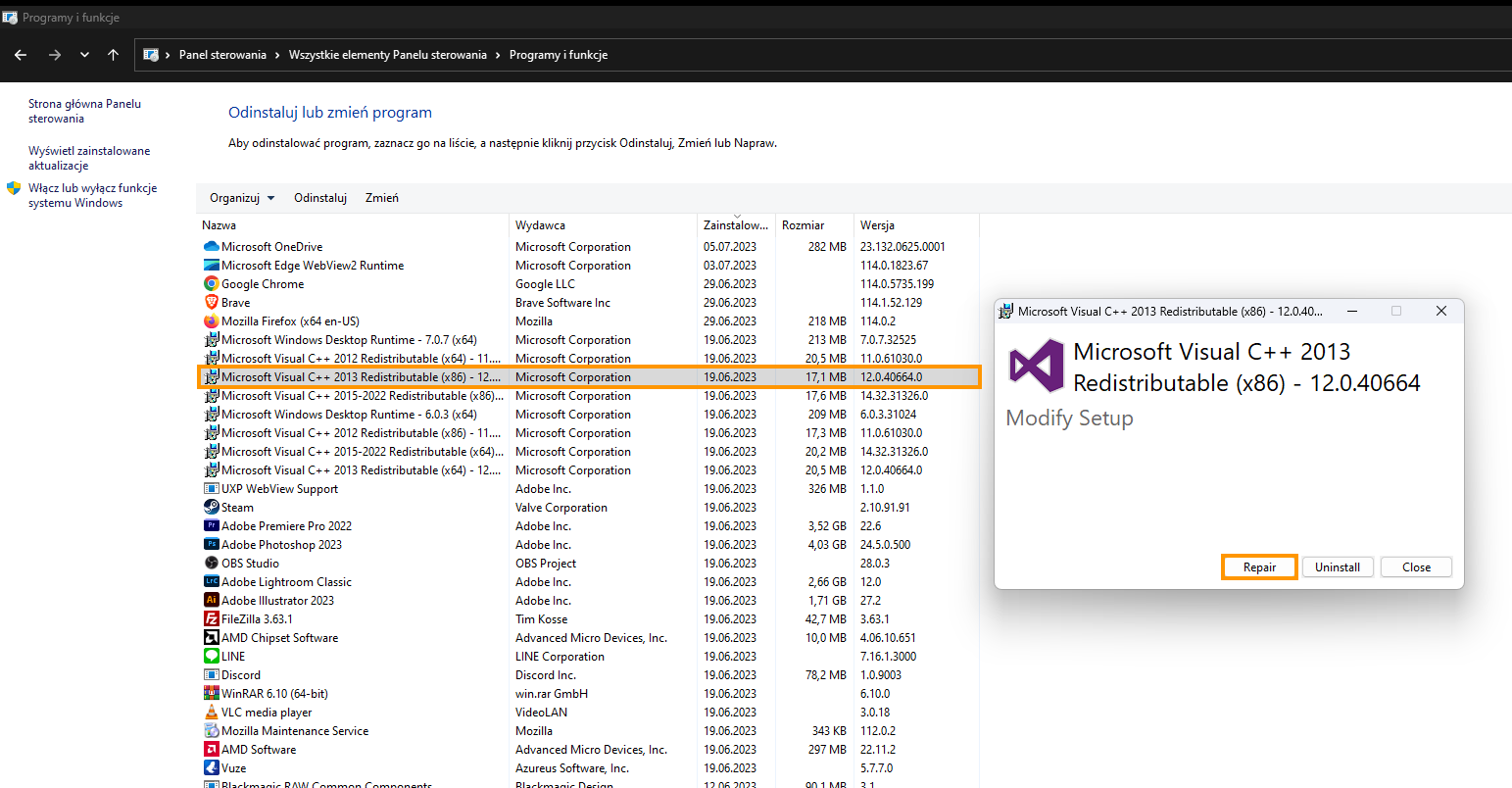Open Wyświetl zainstalowane aktualizacje link
The image size is (1512, 788).
[89, 158]
